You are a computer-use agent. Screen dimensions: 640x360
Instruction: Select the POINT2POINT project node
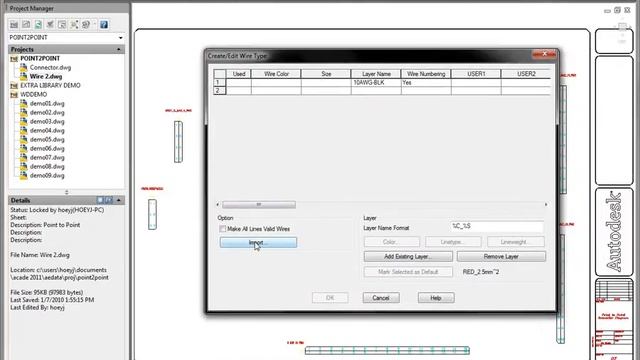pos(40,58)
